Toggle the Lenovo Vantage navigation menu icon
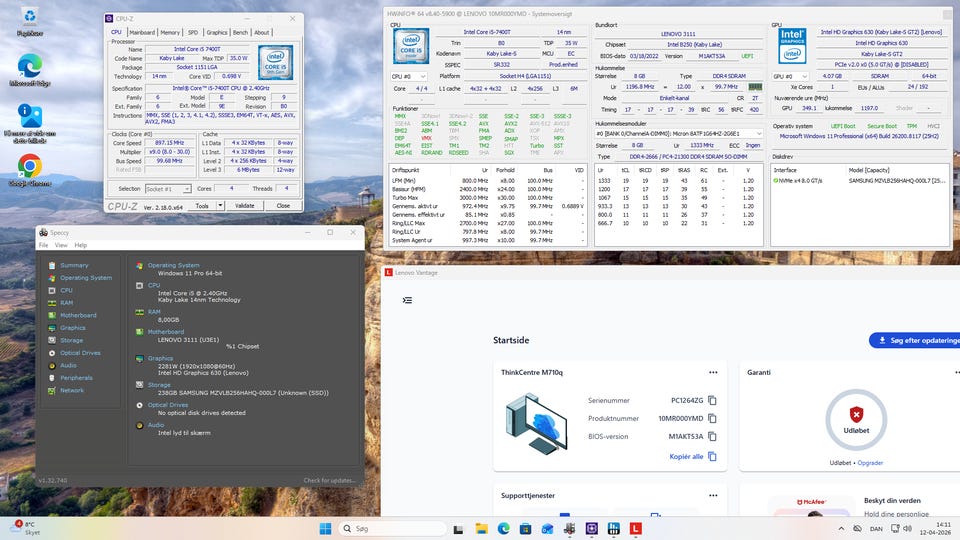 coord(407,300)
